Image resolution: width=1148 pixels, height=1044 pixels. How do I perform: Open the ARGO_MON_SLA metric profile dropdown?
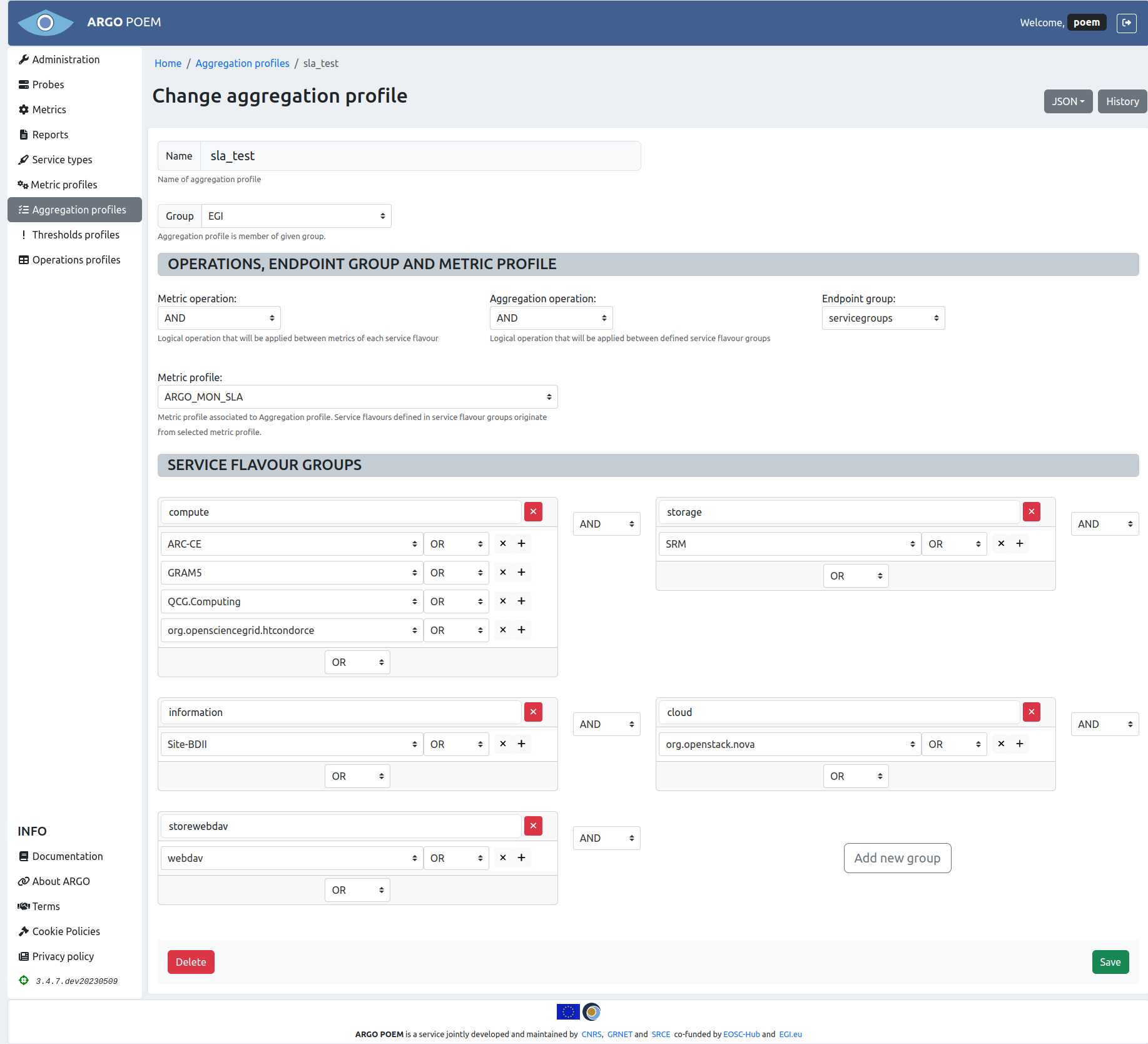tap(357, 396)
